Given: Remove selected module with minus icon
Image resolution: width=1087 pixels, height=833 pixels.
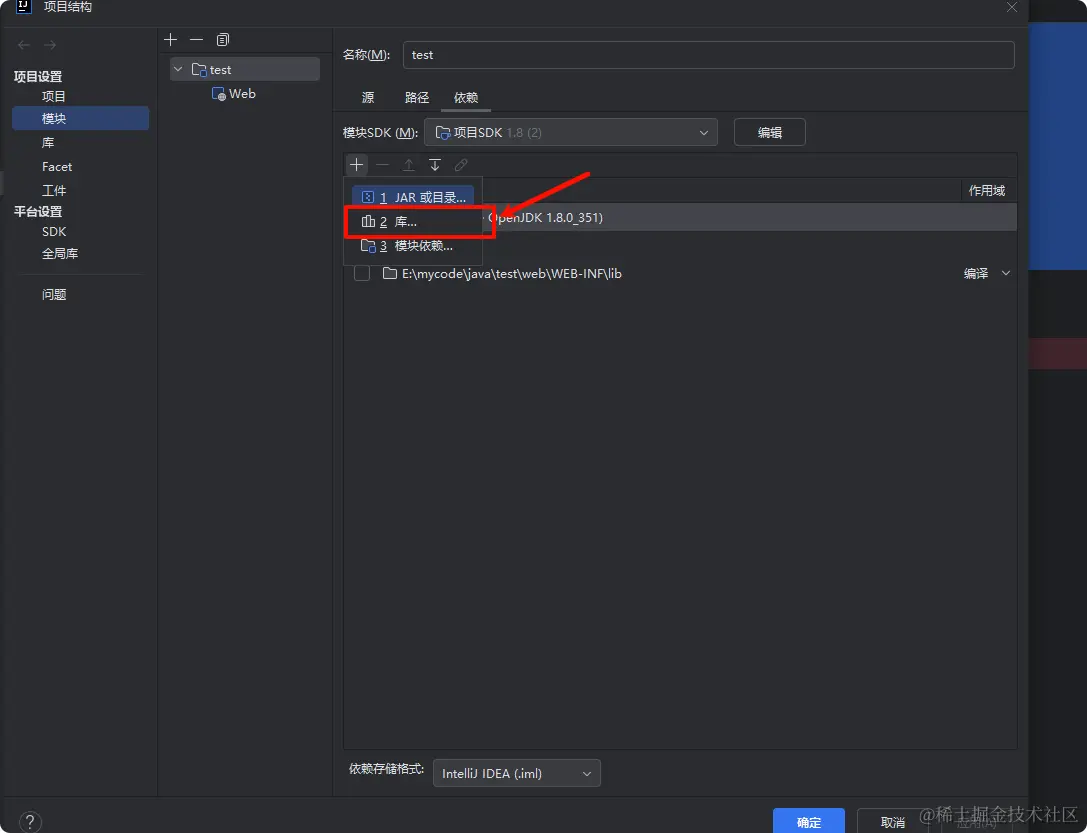Looking at the screenshot, I should [197, 40].
